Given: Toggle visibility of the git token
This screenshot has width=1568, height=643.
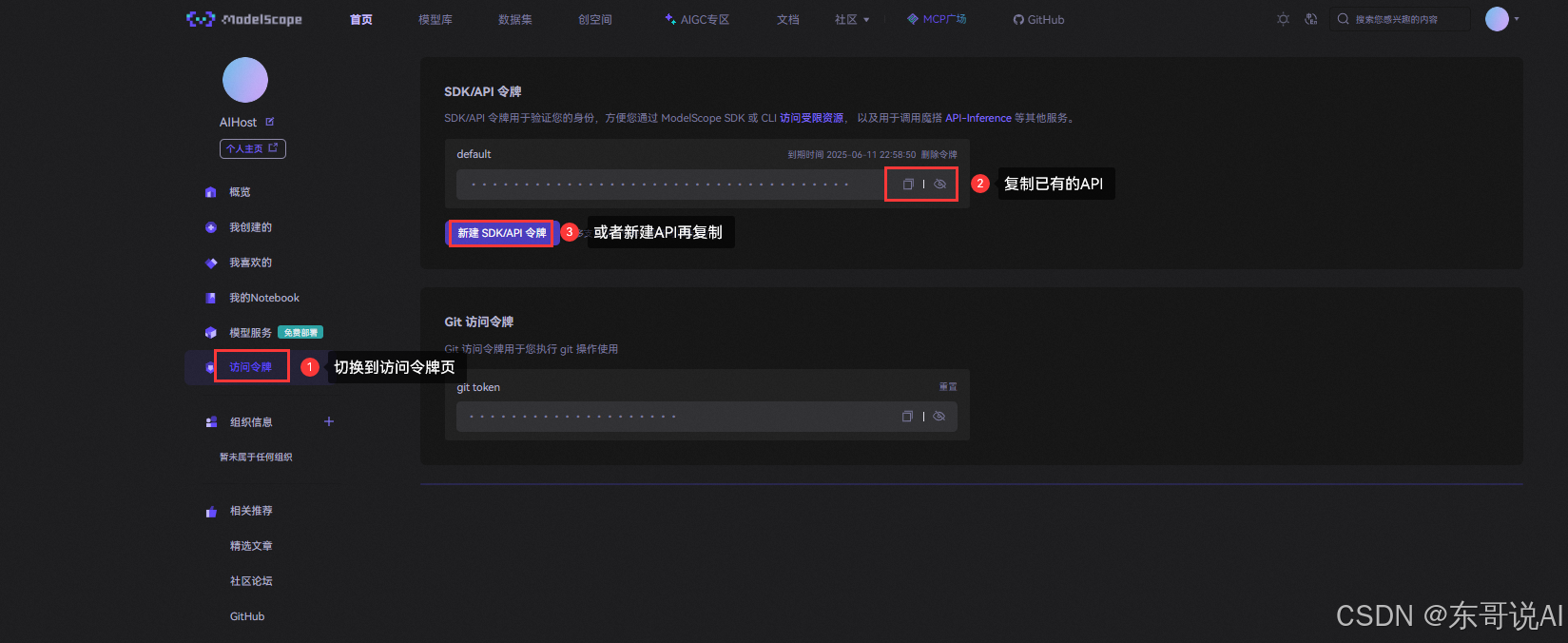Looking at the screenshot, I should pos(939,417).
